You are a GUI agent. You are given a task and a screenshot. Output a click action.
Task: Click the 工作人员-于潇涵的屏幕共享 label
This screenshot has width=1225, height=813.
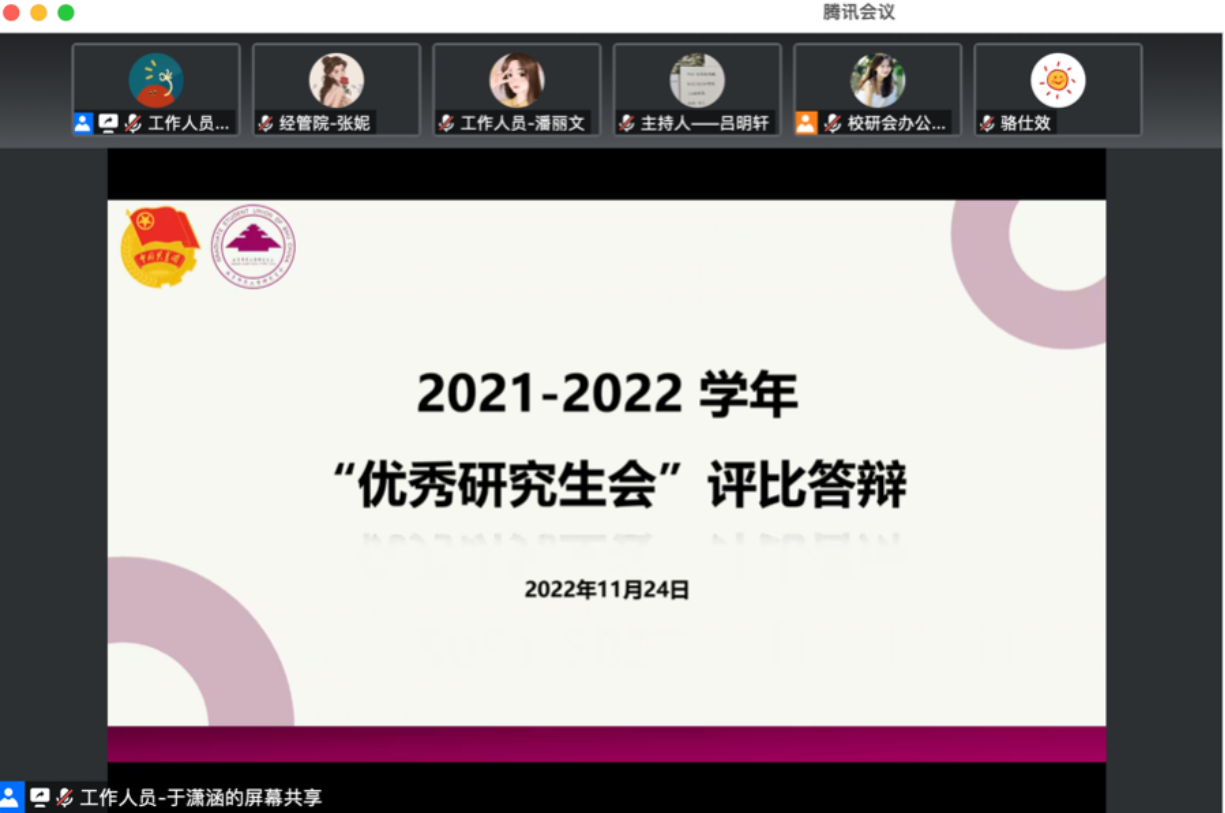tap(201, 797)
